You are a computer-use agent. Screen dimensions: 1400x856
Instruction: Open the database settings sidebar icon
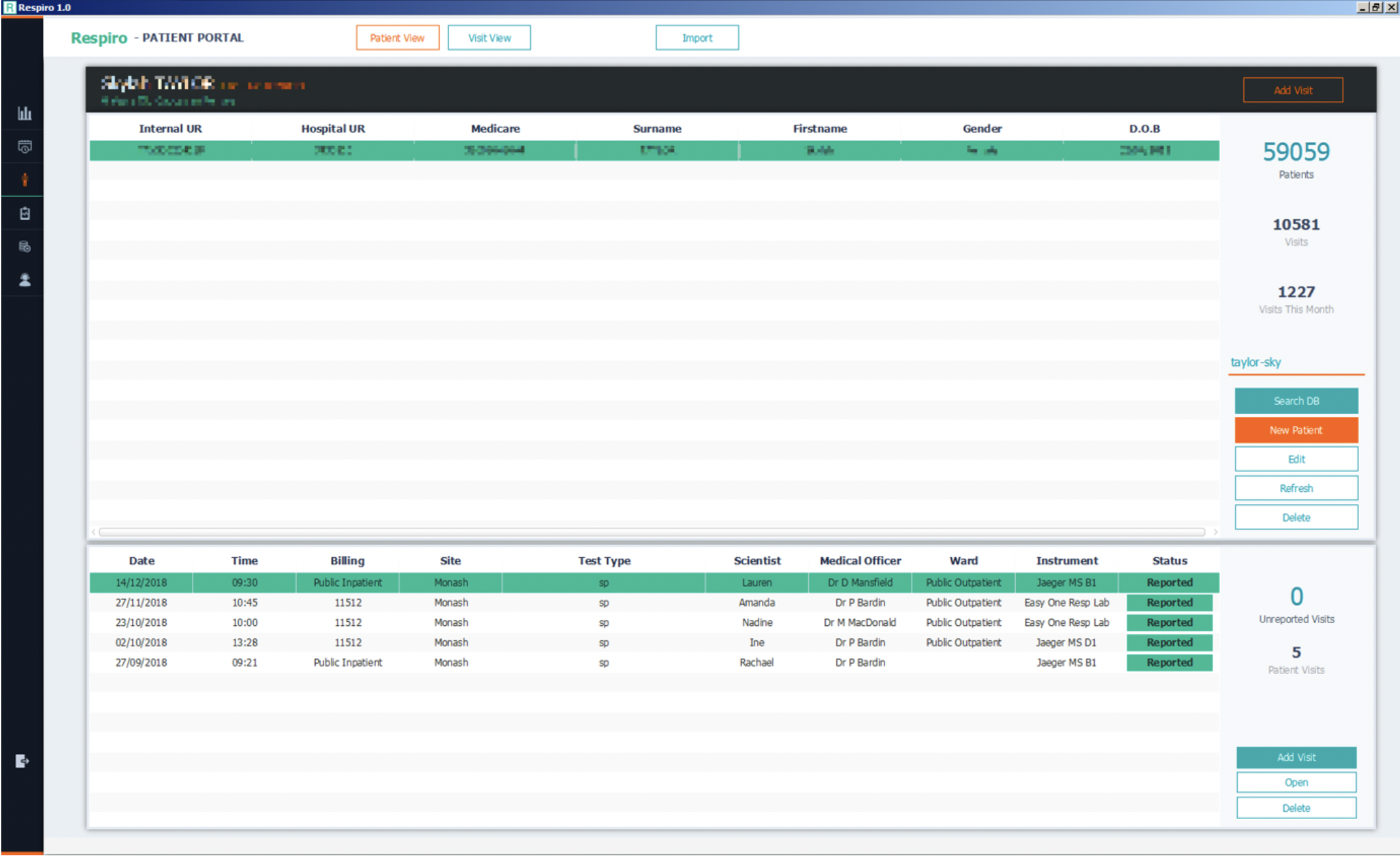pos(24,247)
